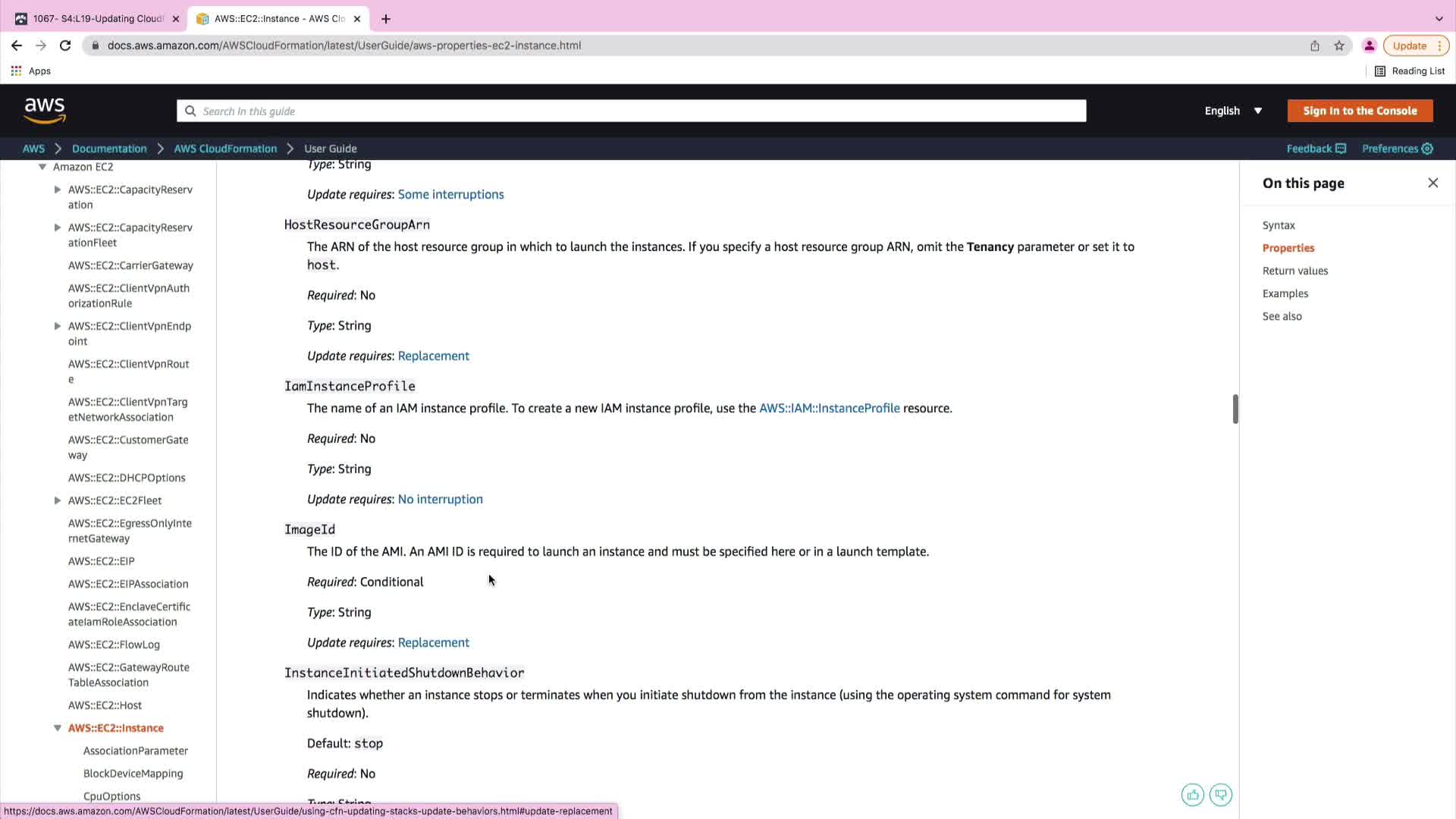1456x819 pixels.
Task: Switch to the 1067- S4:L19 browser tab
Action: coord(97,18)
